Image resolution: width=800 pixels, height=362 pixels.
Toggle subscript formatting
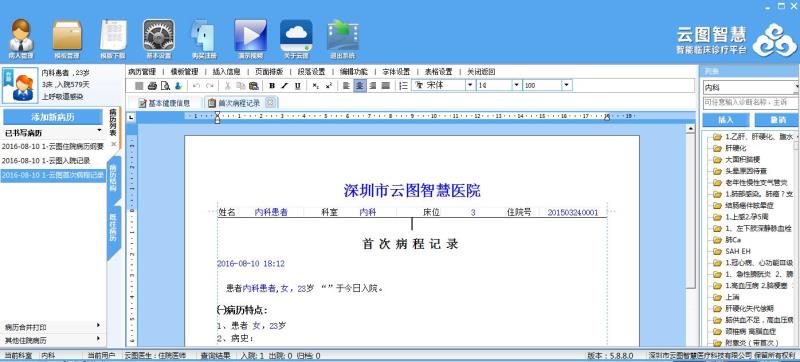(x=316, y=86)
